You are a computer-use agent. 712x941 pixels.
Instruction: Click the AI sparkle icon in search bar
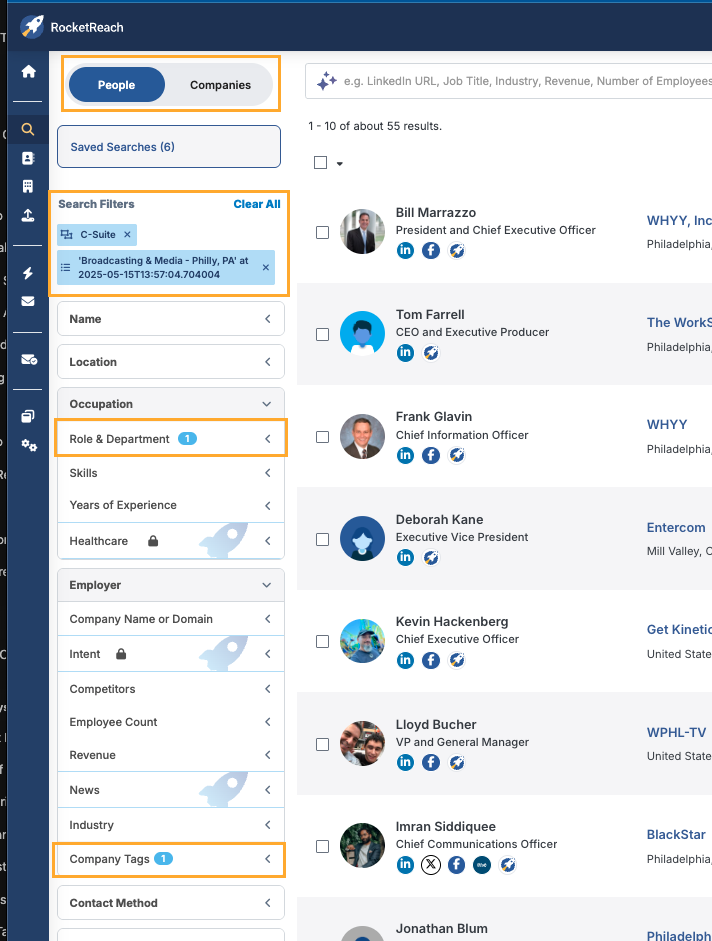pyautogui.click(x=327, y=81)
